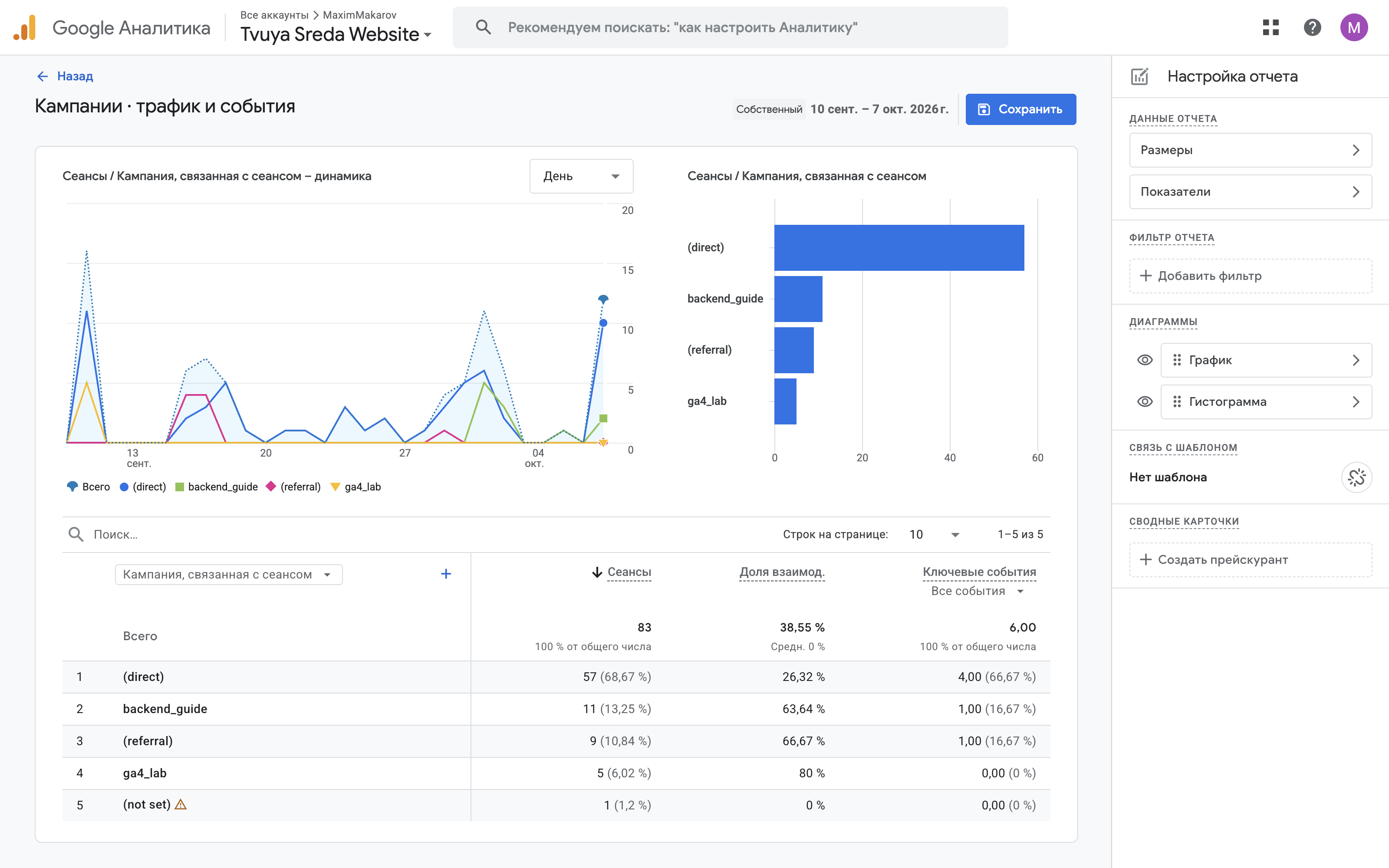1389x868 pixels.
Task: Click the date range 10 сент. – 7 окт. 2026
Action: coord(879,109)
